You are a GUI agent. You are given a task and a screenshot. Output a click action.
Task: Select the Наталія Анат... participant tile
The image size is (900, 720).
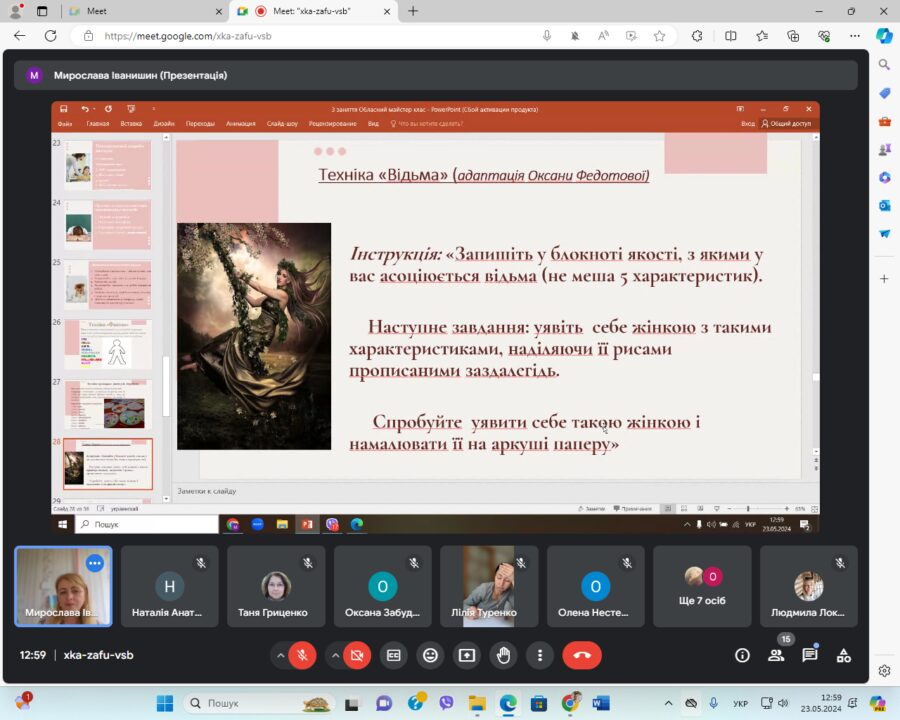click(170, 586)
